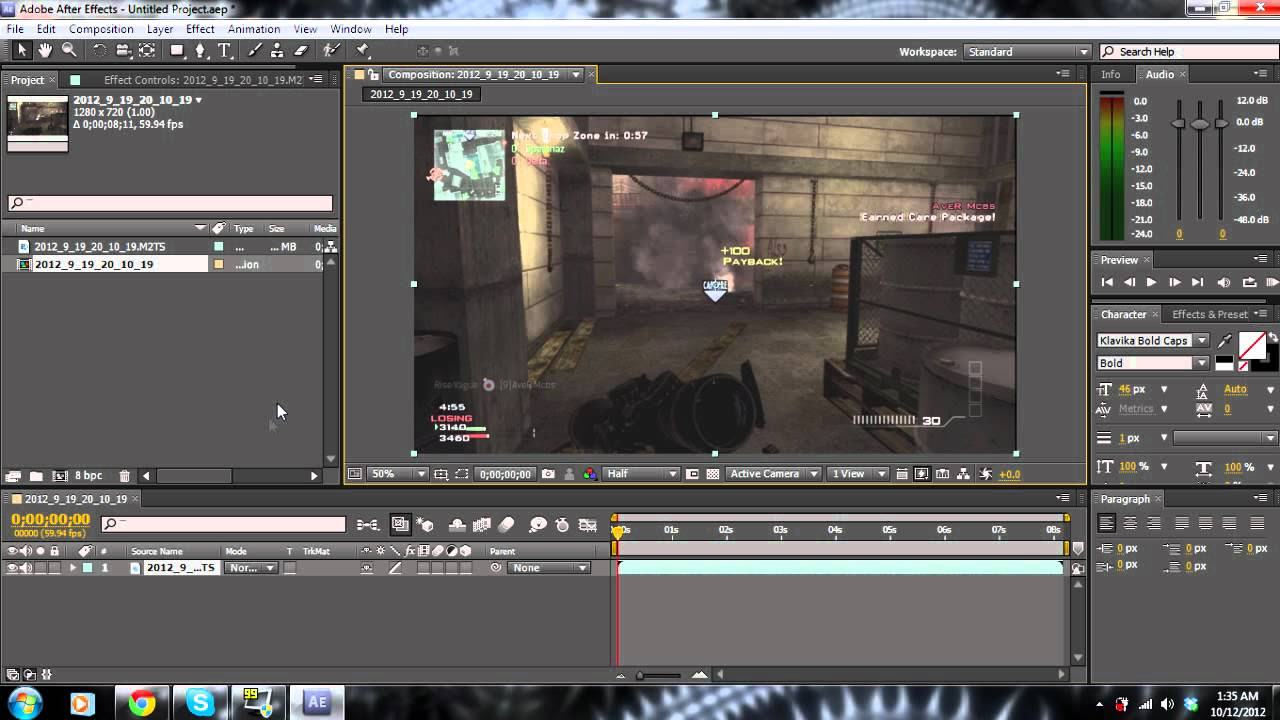
Task: Switch to the Effects & Presets tab
Action: pyautogui.click(x=1210, y=314)
